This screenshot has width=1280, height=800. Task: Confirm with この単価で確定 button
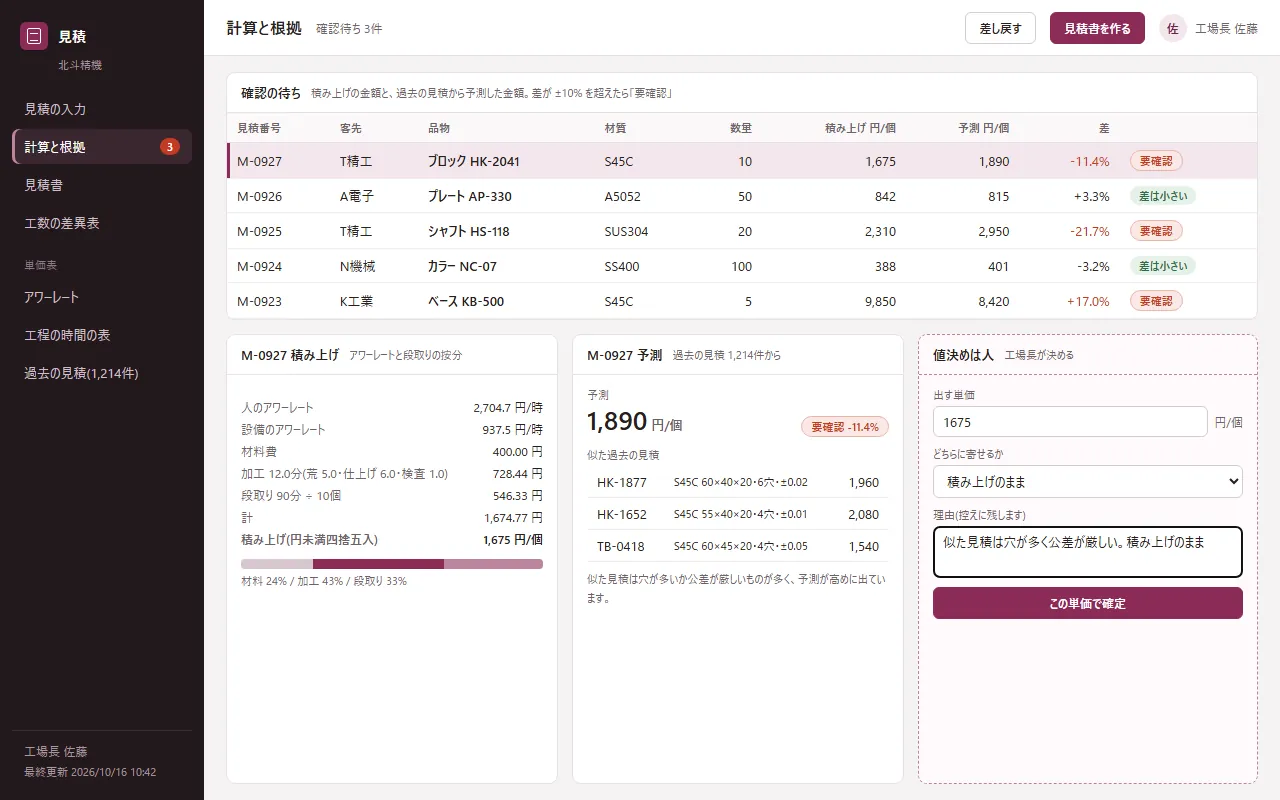pyautogui.click(x=1088, y=603)
